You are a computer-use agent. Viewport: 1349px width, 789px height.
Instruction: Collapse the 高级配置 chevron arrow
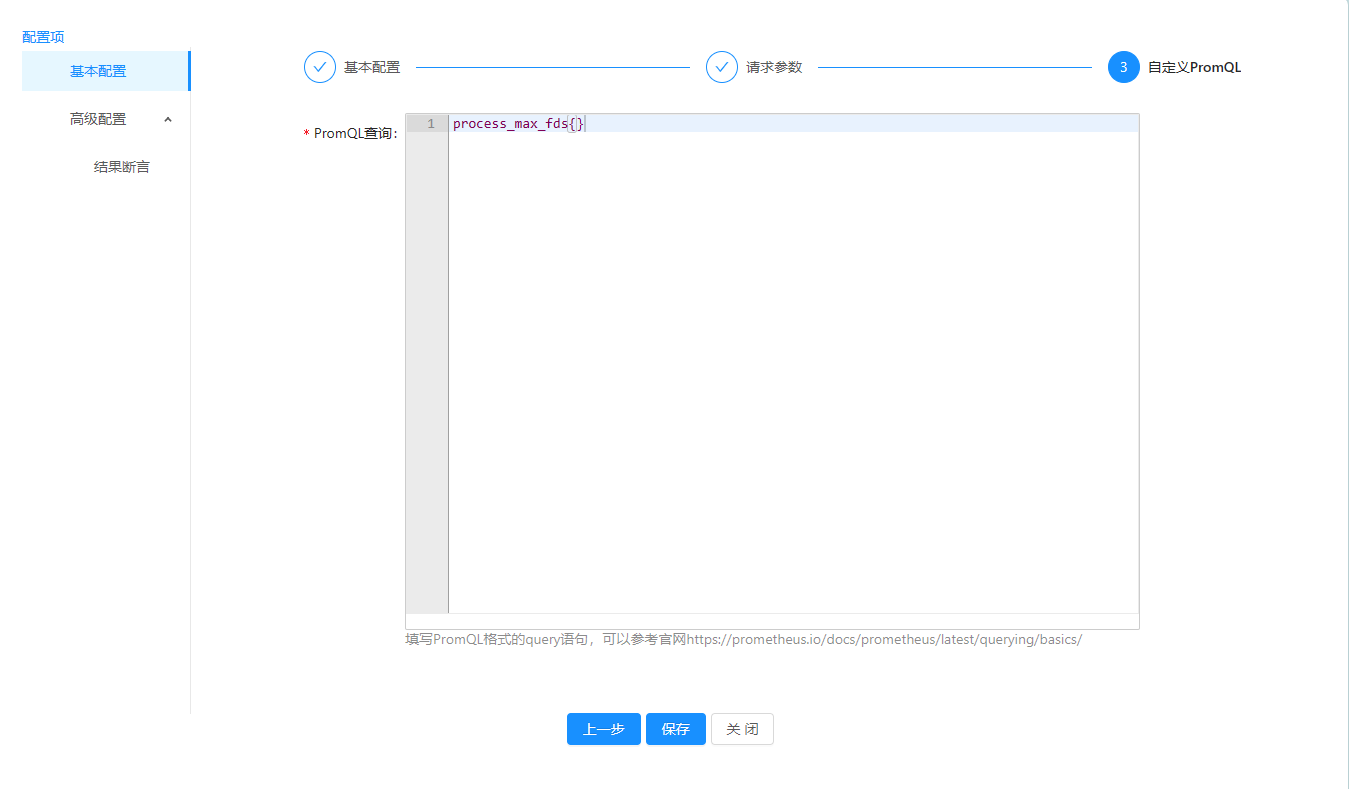click(x=168, y=119)
